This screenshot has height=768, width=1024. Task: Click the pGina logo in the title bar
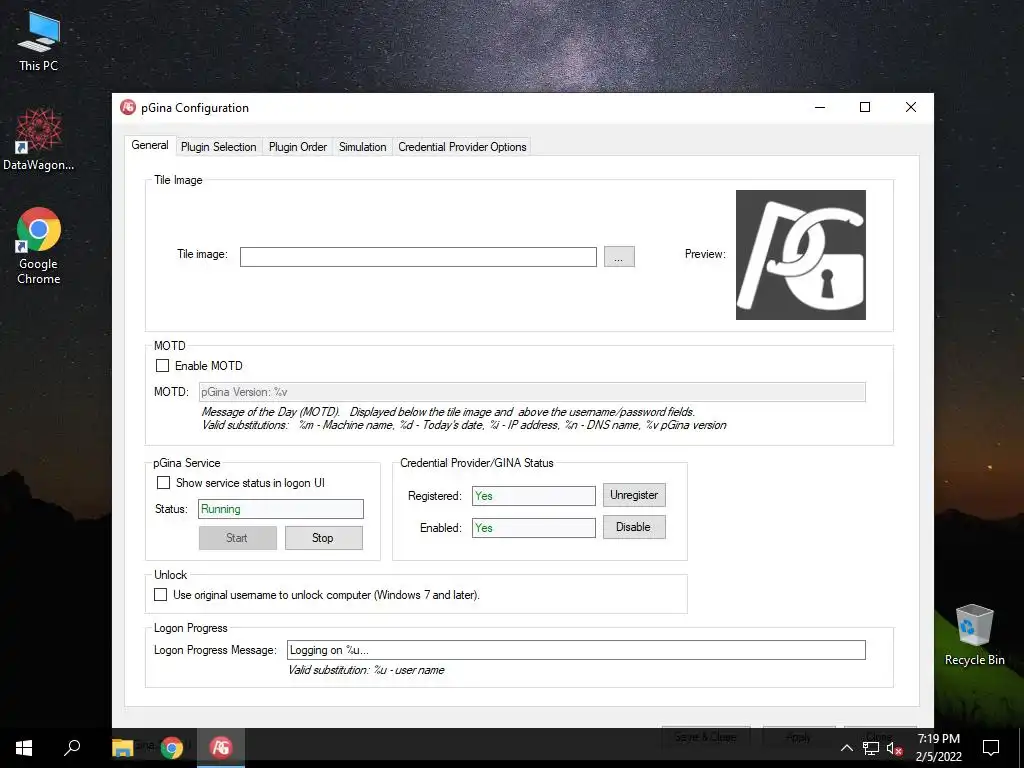click(x=128, y=107)
